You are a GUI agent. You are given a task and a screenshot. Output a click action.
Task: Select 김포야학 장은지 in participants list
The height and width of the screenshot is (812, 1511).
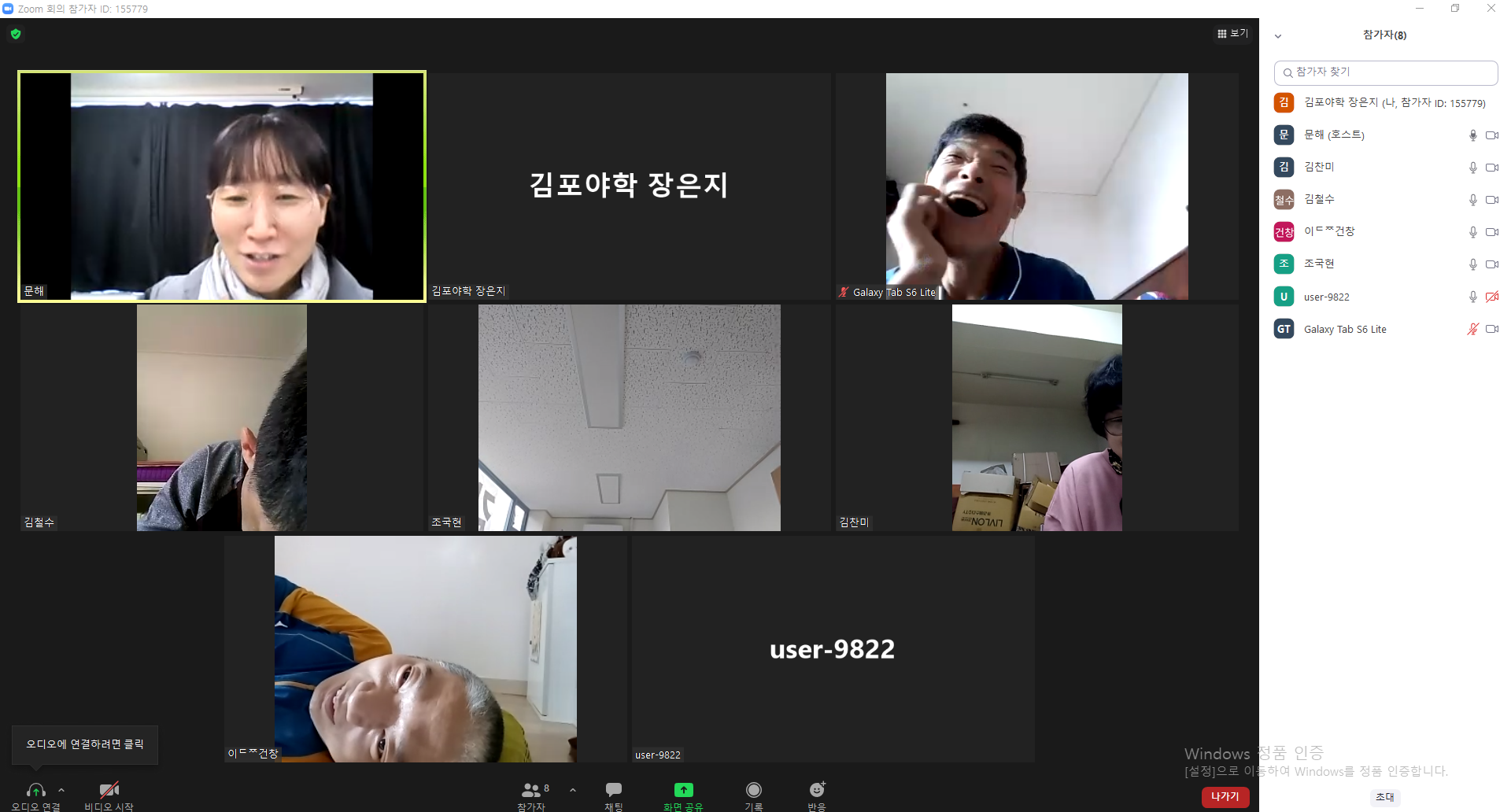point(1386,103)
